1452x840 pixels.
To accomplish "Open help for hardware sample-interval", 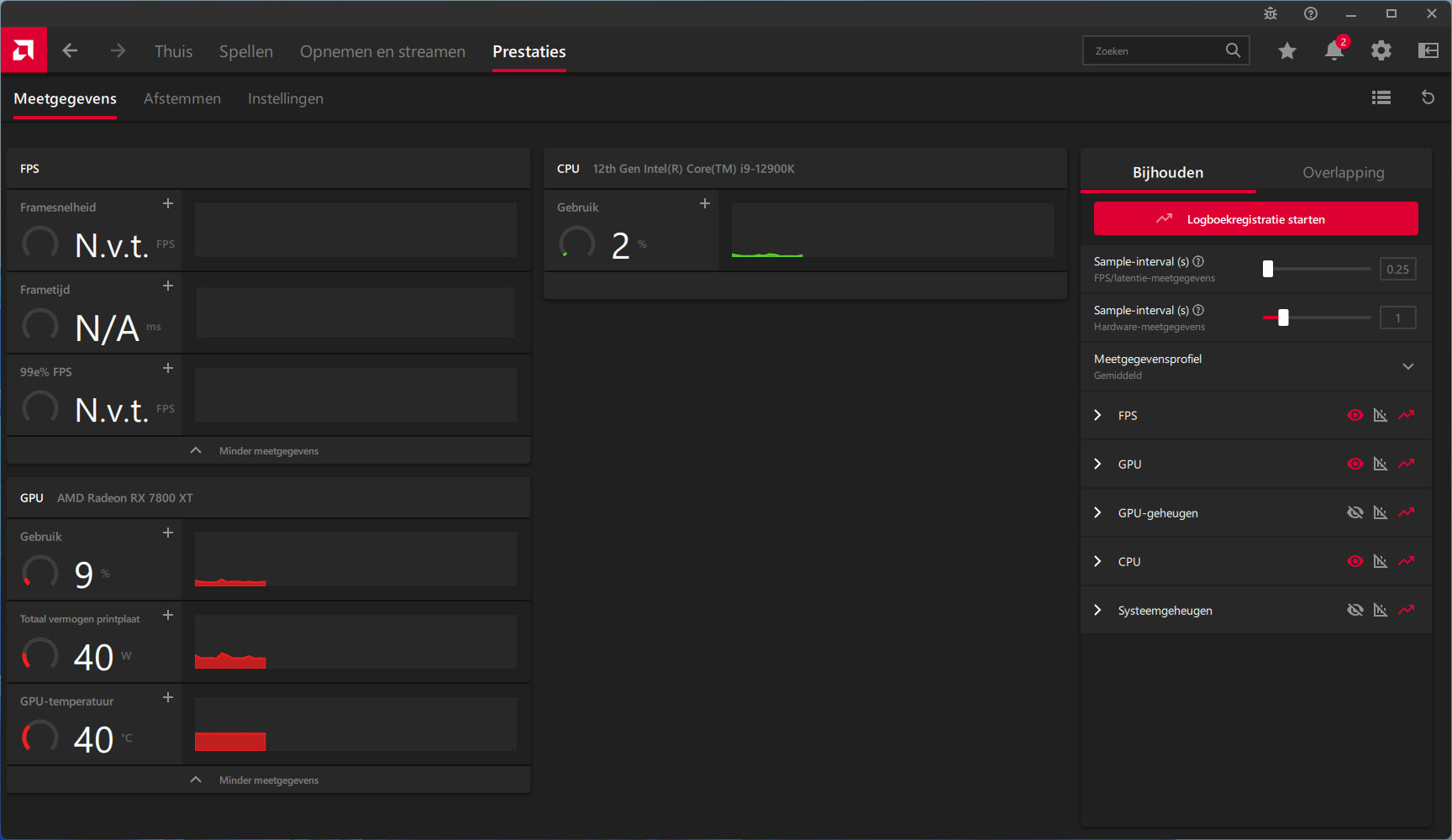I will point(1198,310).
